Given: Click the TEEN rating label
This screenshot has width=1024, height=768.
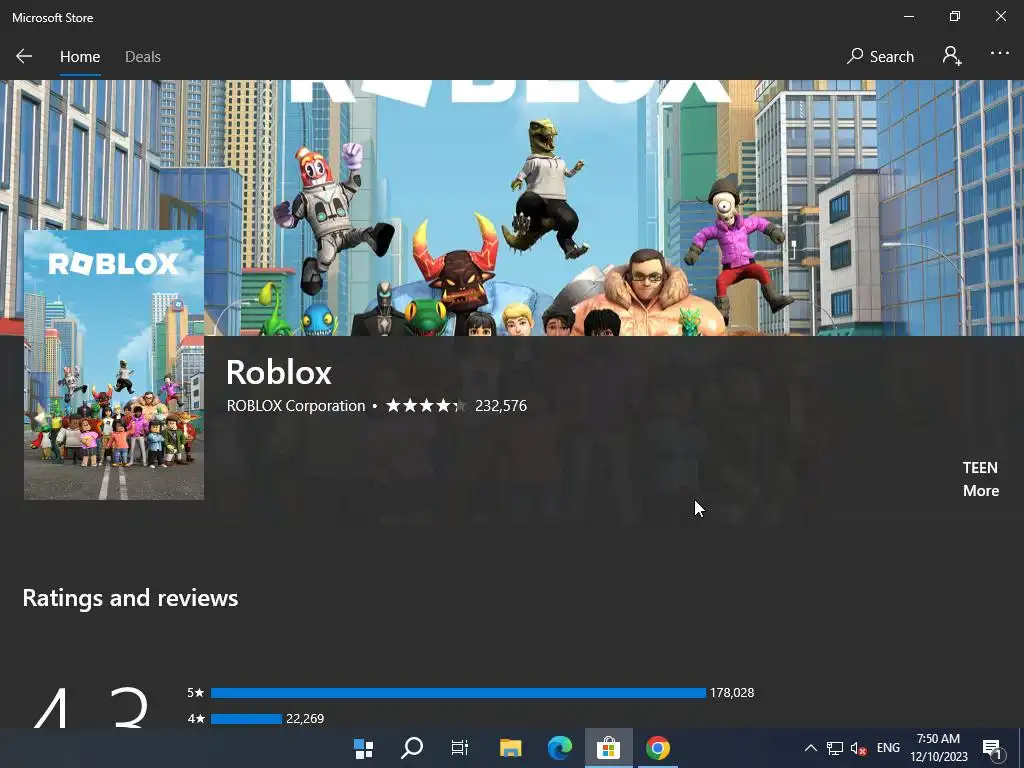Looking at the screenshot, I should 980,468.
